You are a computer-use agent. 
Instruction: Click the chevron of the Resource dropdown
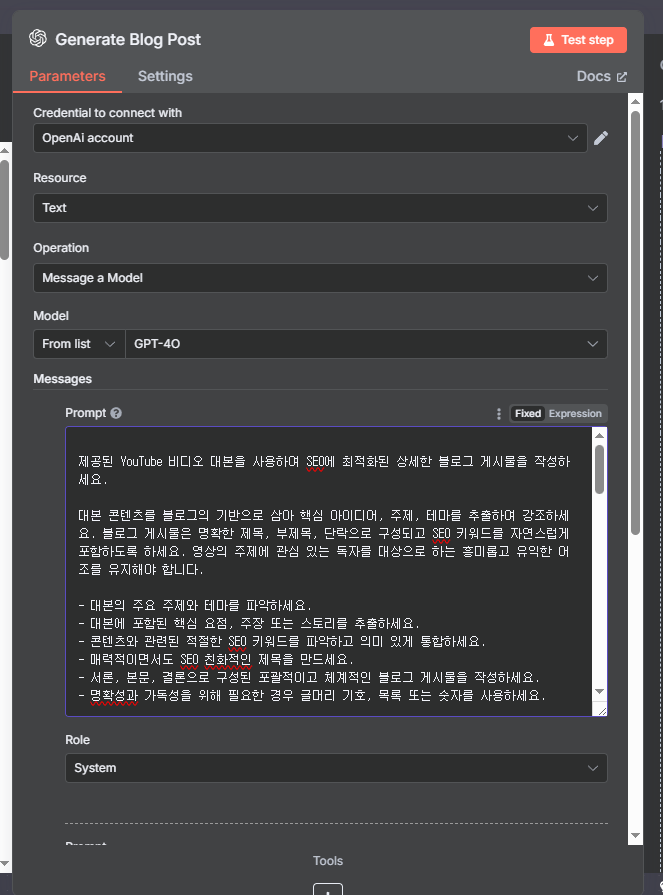point(593,208)
